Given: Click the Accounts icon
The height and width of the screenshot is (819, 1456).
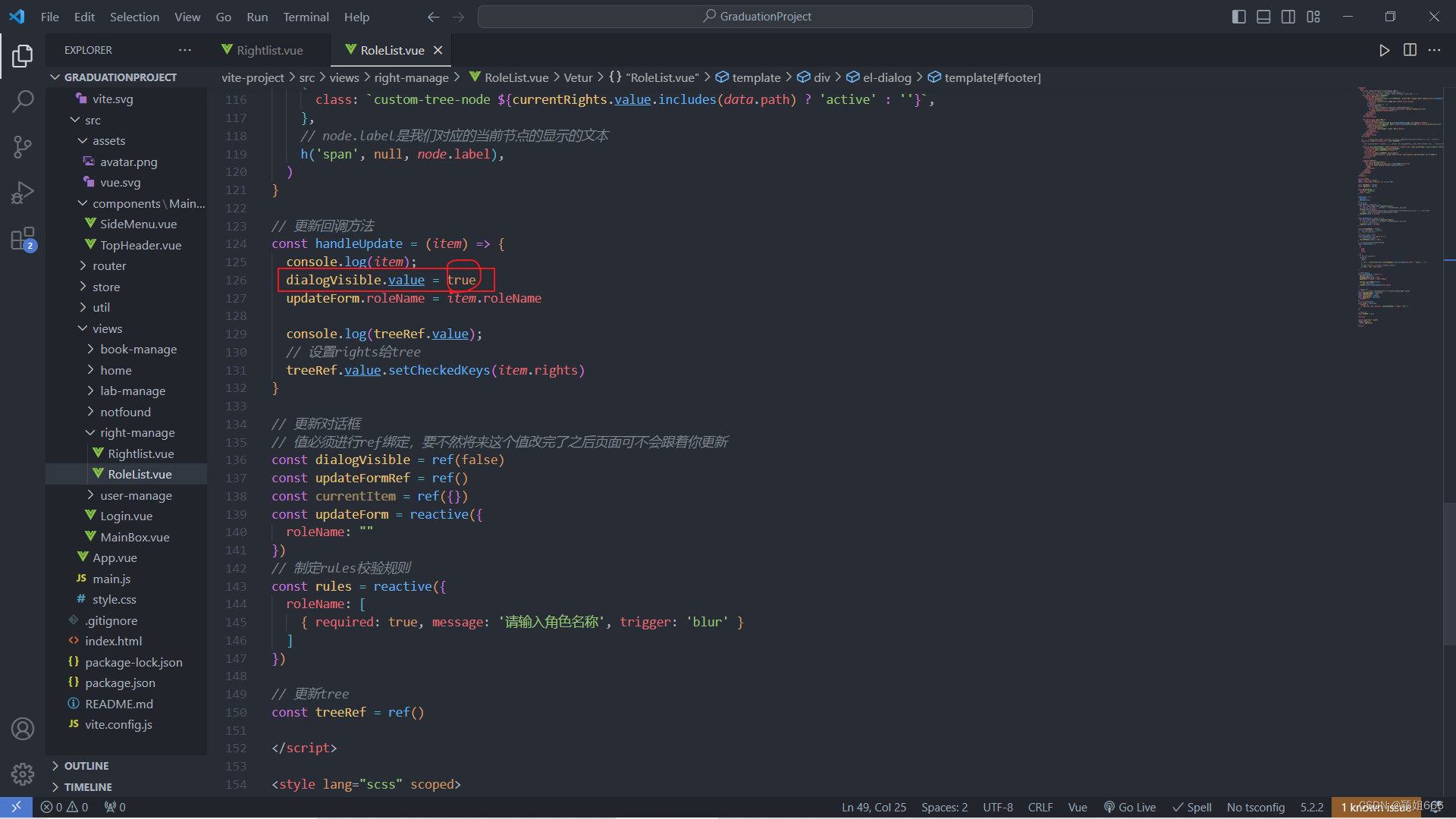Looking at the screenshot, I should pos(23,729).
